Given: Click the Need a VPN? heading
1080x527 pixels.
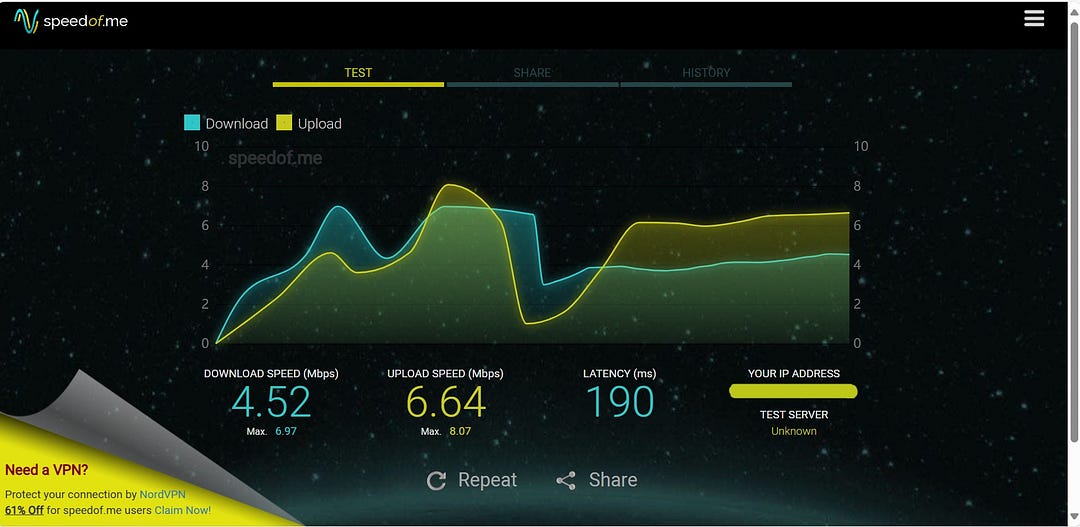Looking at the screenshot, I should point(46,471).
